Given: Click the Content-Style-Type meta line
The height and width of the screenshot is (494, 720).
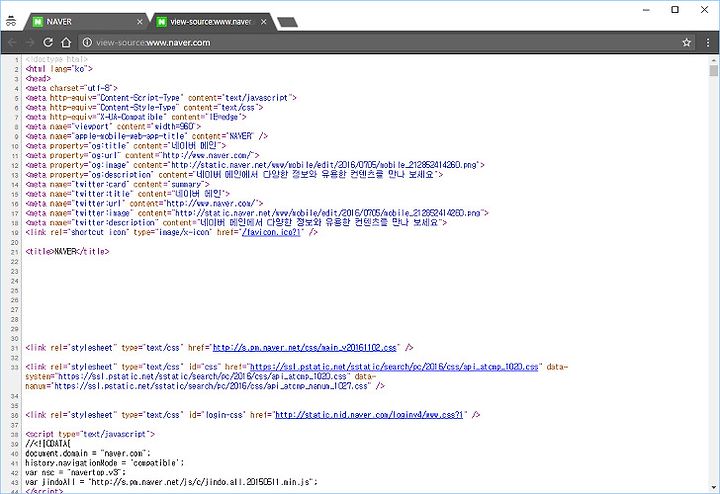Looking at the screenshot, I should 144,107.
